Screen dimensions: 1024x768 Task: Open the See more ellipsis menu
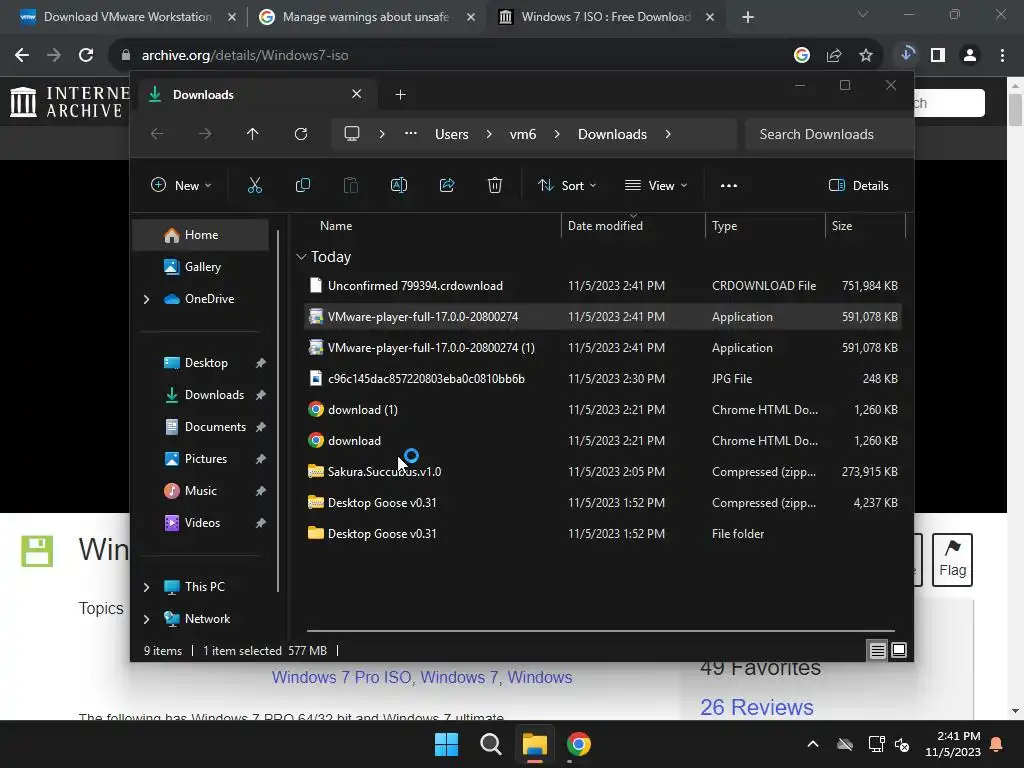pos(729,185)
